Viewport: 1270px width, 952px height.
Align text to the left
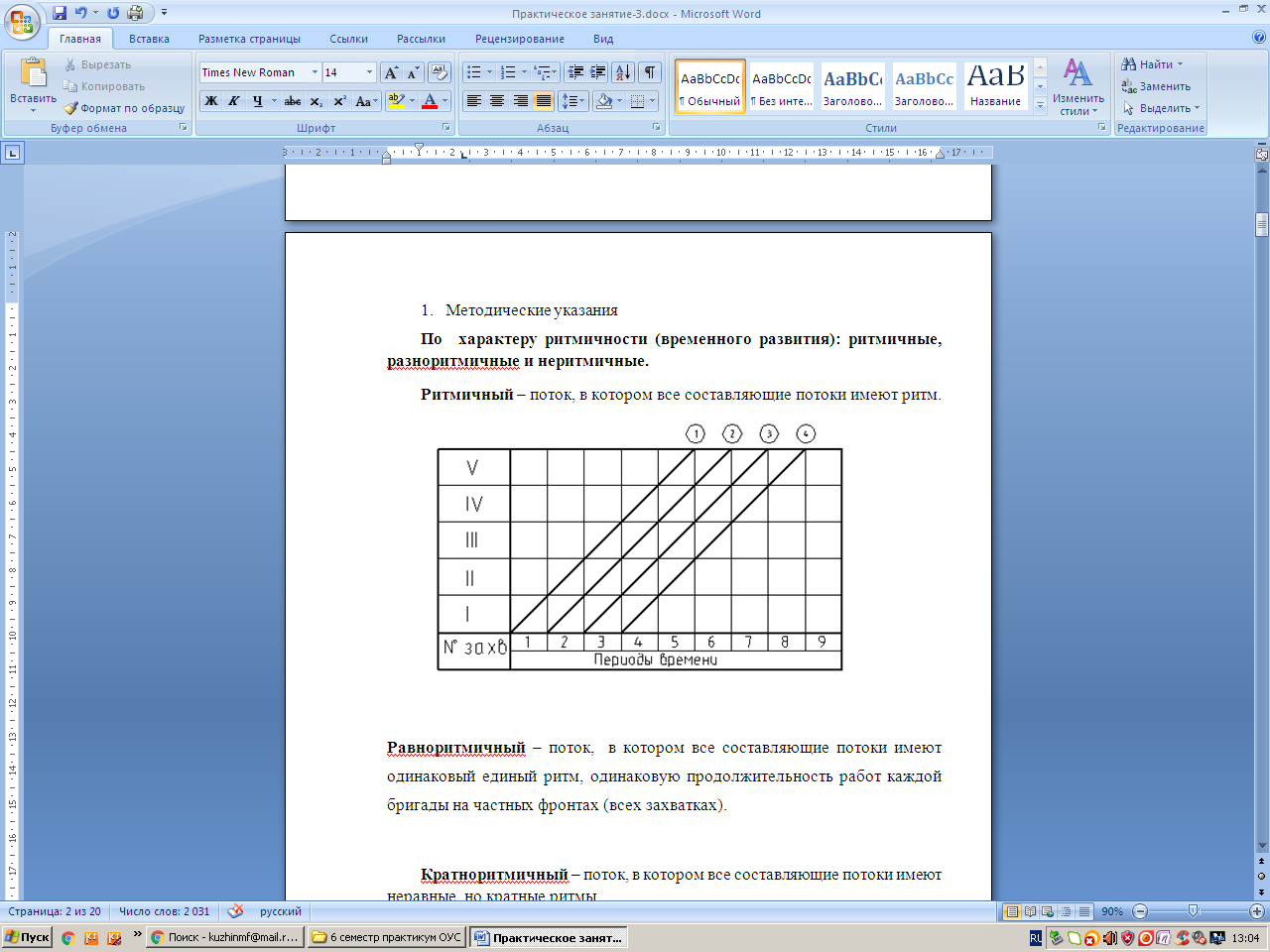(x=474, y=101)
